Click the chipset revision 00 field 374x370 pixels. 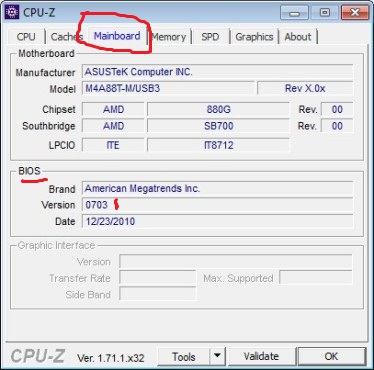337,109
